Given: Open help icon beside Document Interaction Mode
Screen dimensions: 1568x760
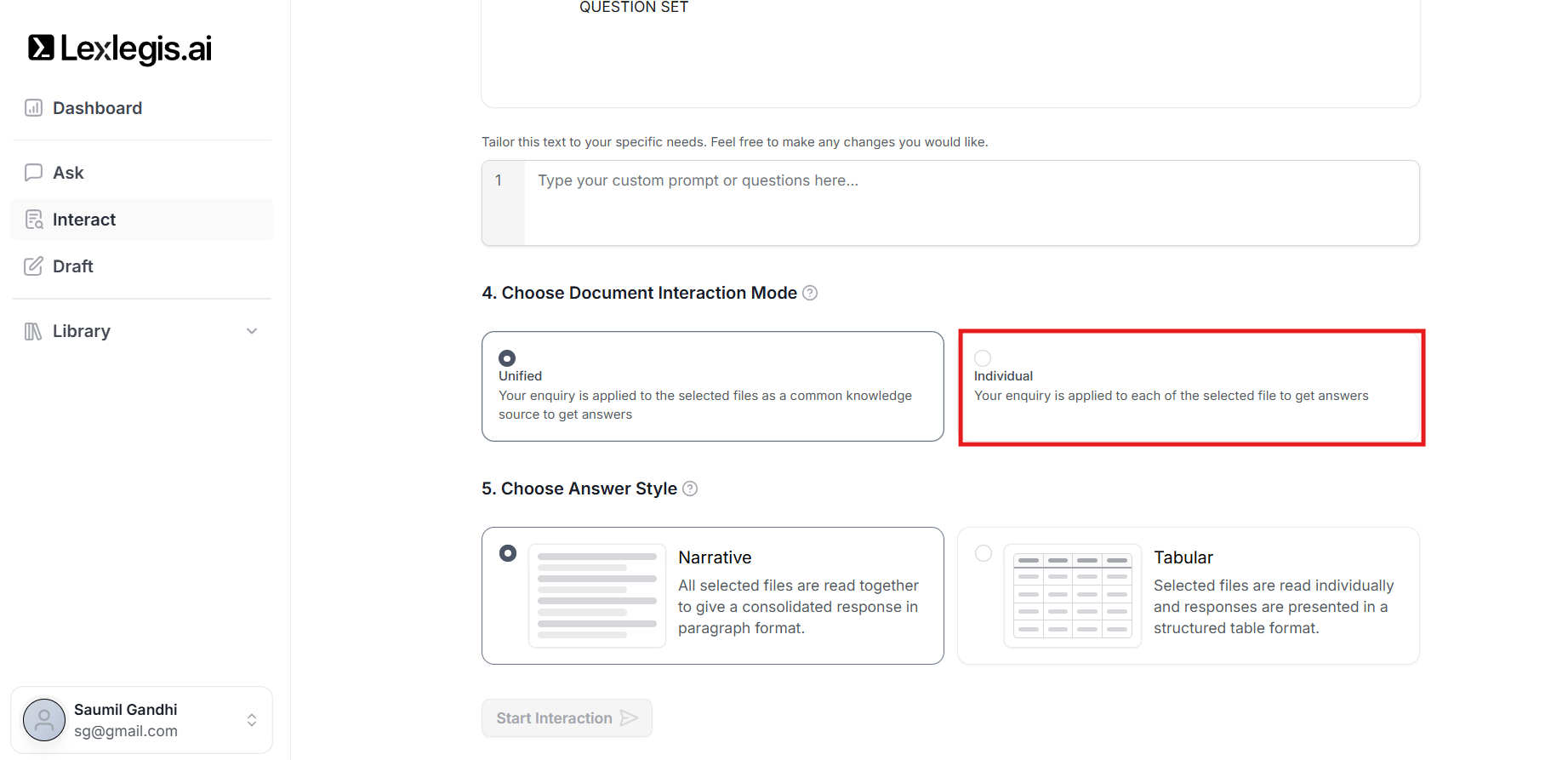Looking at the screenshot, I should tap(810, 293).
